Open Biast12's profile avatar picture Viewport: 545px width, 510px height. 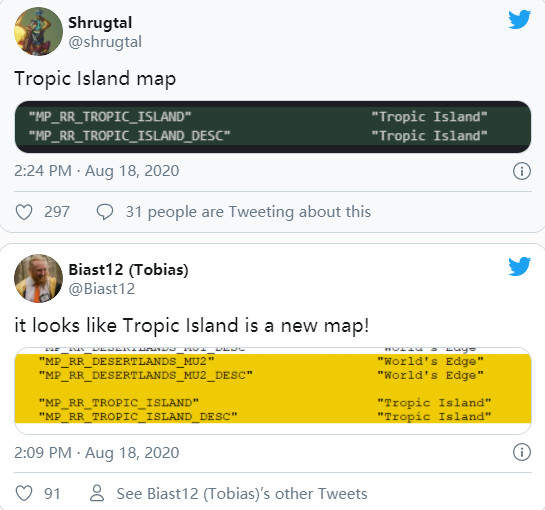[x=38, y=278]
